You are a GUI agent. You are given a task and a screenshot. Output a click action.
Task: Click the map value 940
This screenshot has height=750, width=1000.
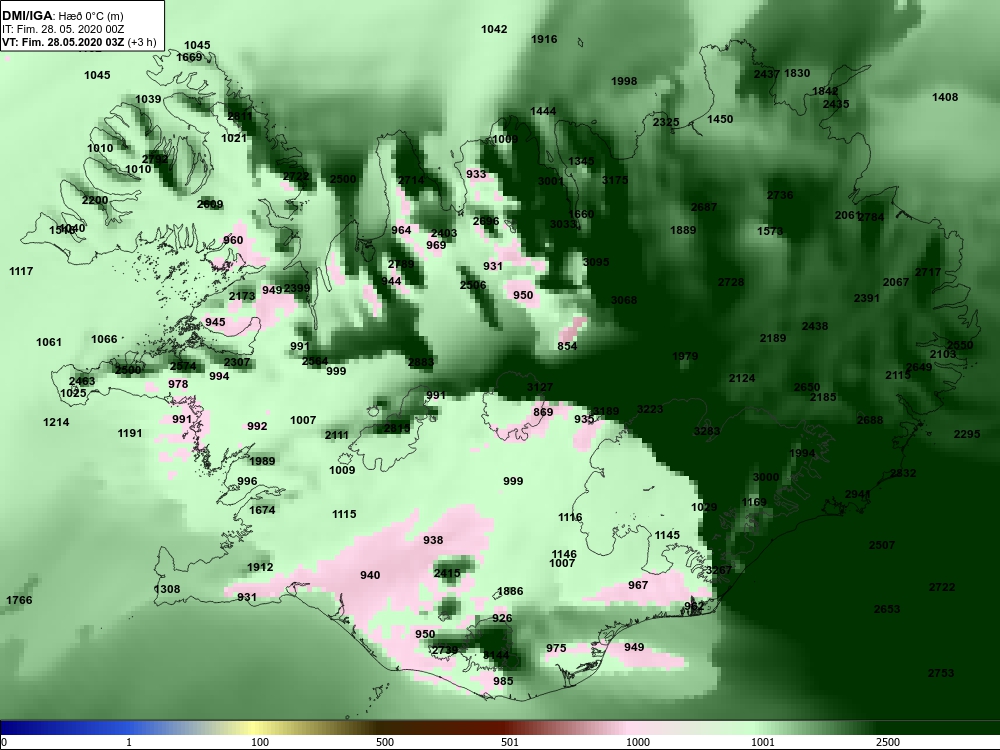pyautogui.click(x=370, y=575)
